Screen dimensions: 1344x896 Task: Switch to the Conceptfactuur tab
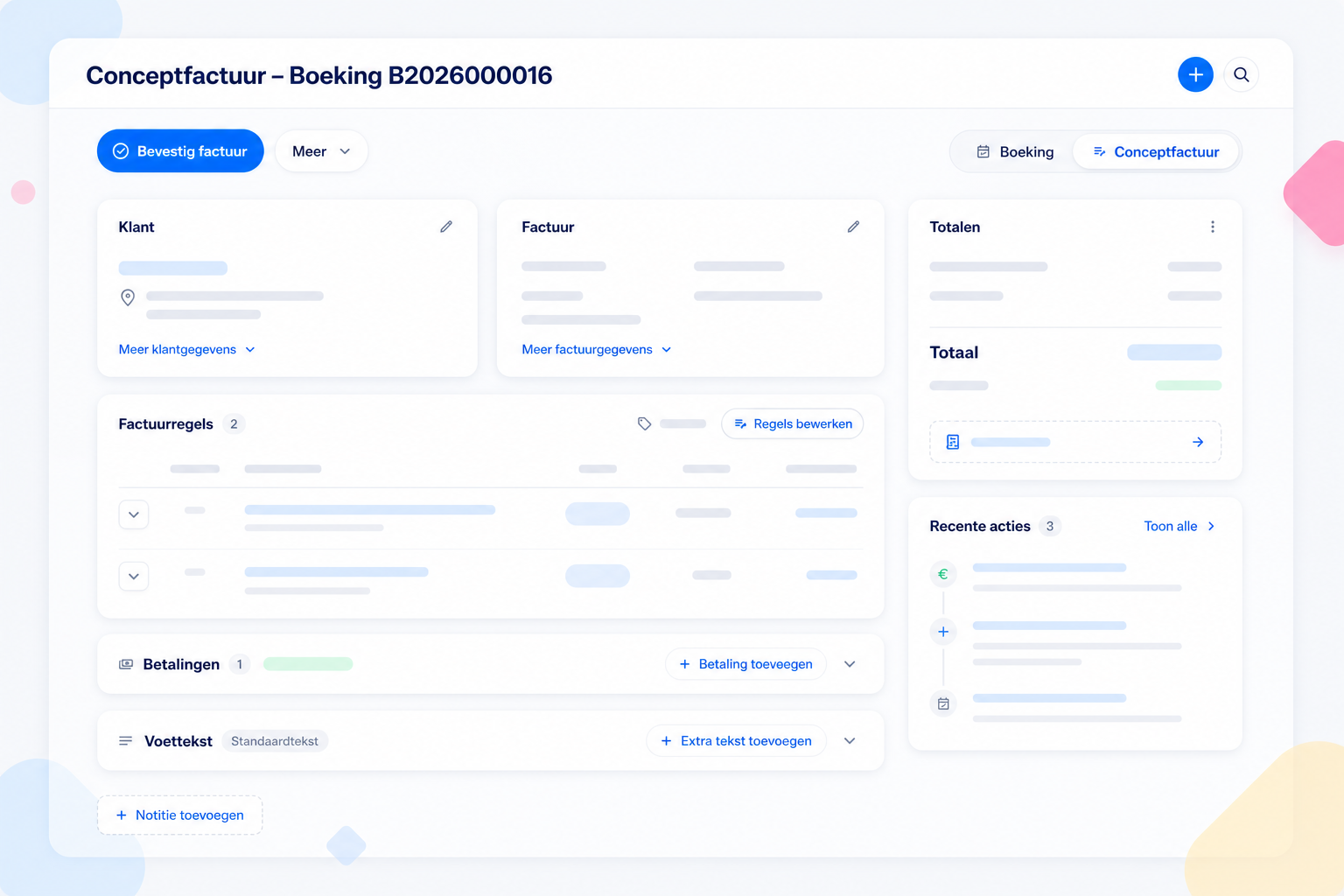pos(1156,152)
